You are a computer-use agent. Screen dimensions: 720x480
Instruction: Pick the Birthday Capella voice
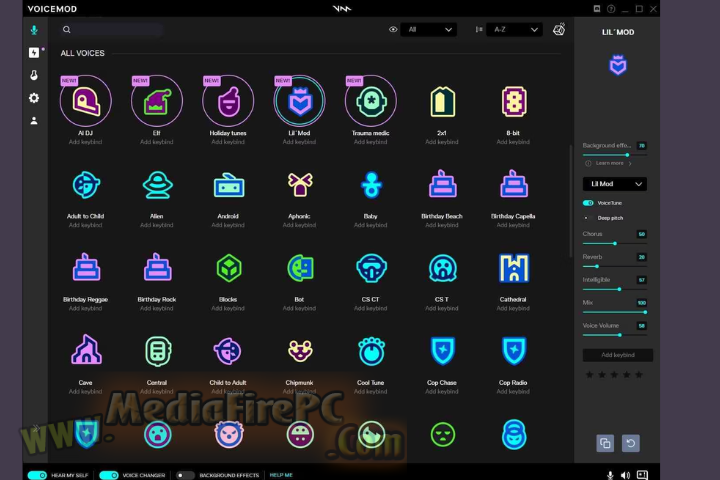(x=513, y=184)
